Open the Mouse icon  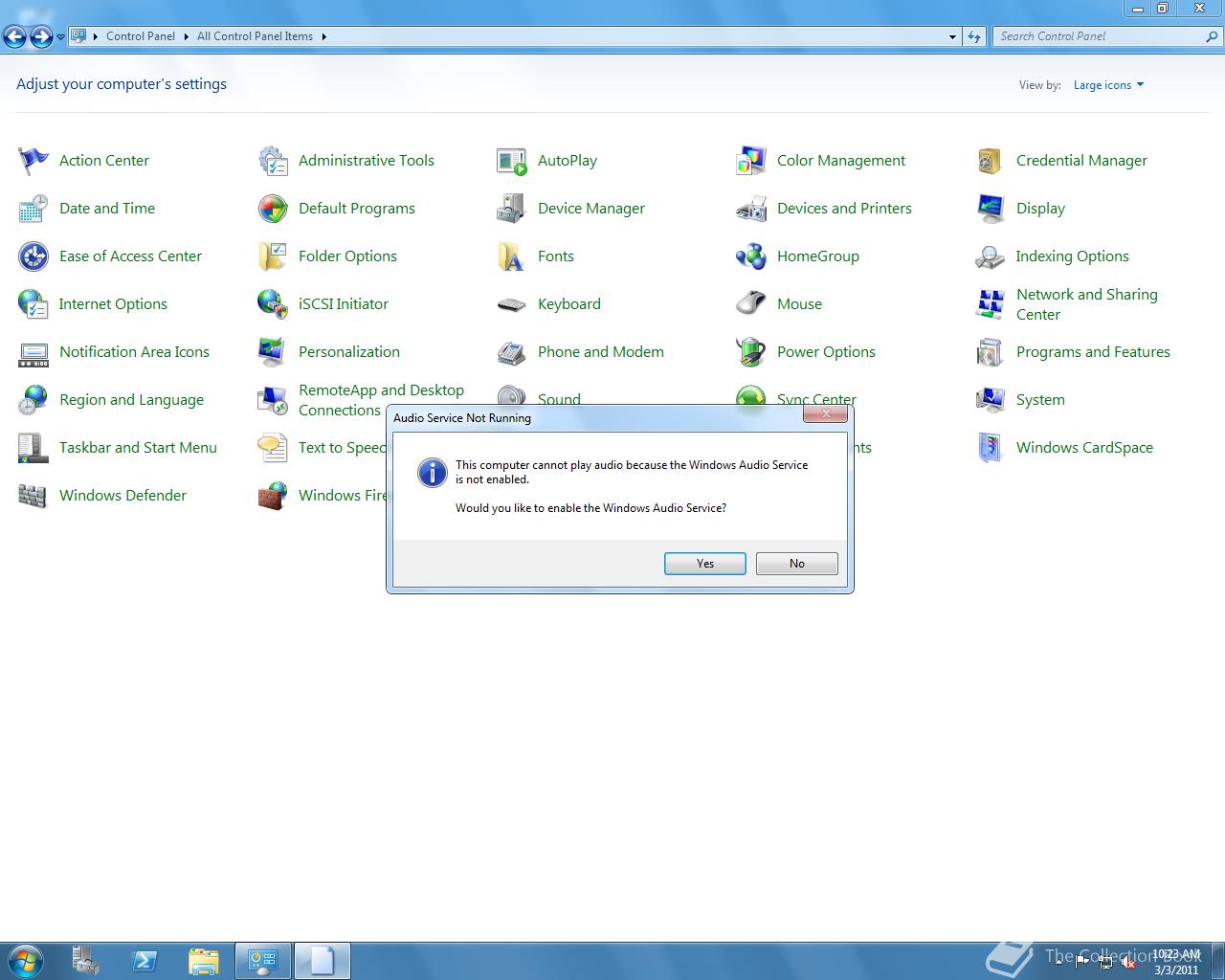click(751, 304)
